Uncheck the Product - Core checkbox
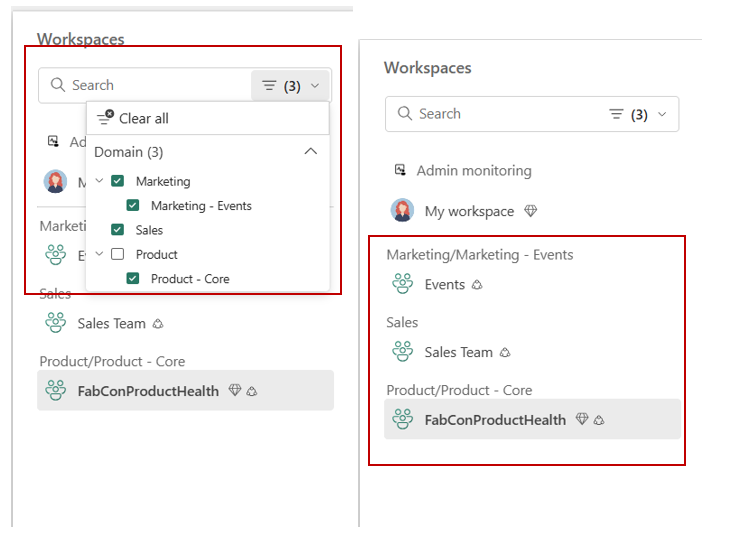 pyautogui.click(x=133, y=278)
